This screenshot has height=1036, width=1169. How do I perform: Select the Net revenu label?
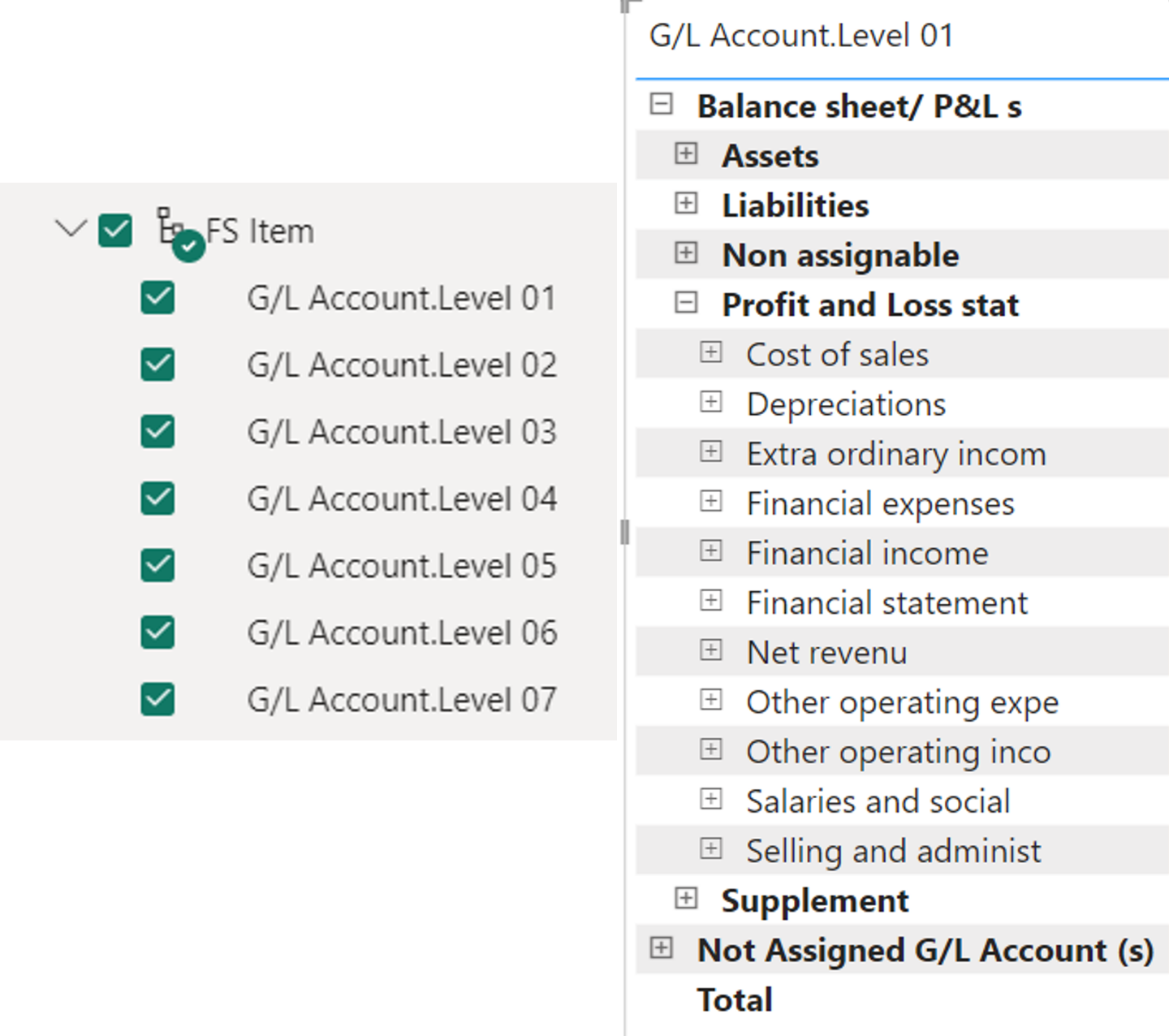[826, 653]
